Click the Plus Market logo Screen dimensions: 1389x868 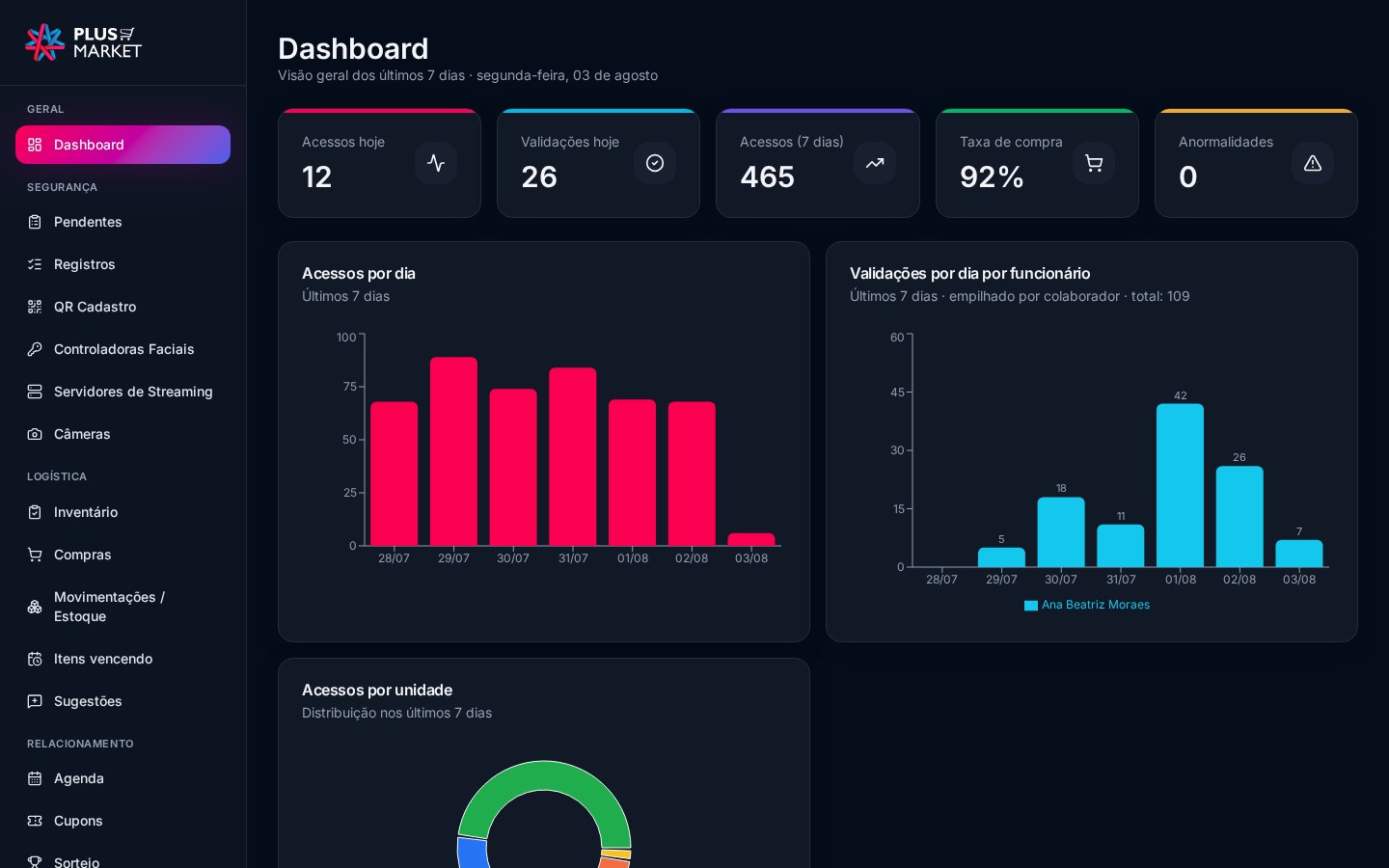[x=83, y=42]
